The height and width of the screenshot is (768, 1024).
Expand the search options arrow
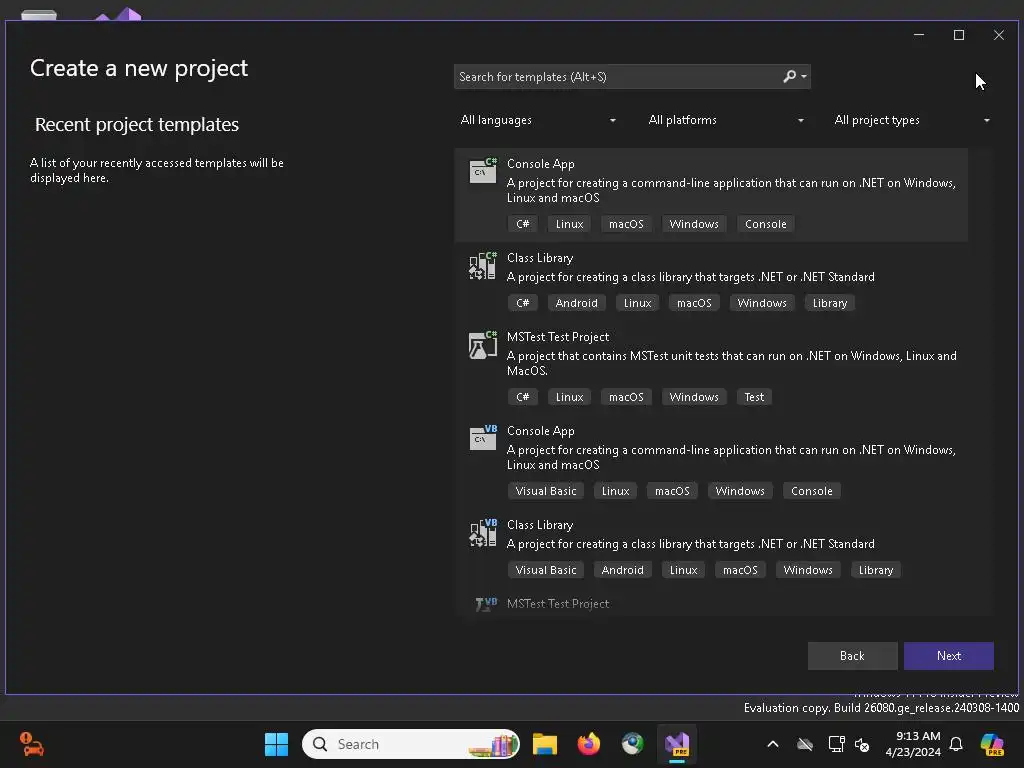pos(804,76)
